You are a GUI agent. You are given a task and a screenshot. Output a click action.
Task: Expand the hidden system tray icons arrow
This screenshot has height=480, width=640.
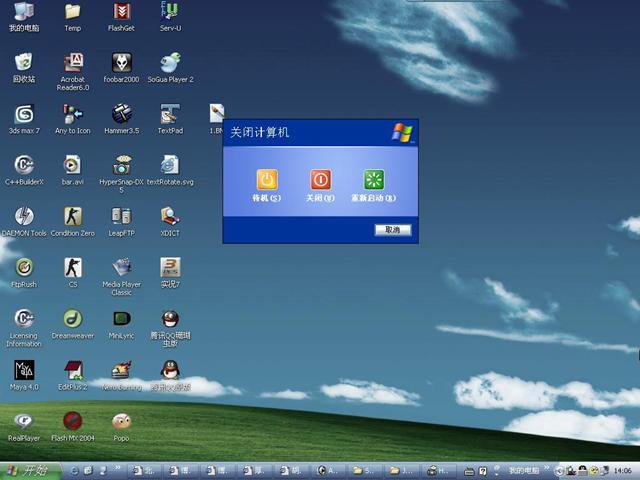coord(560,471)
